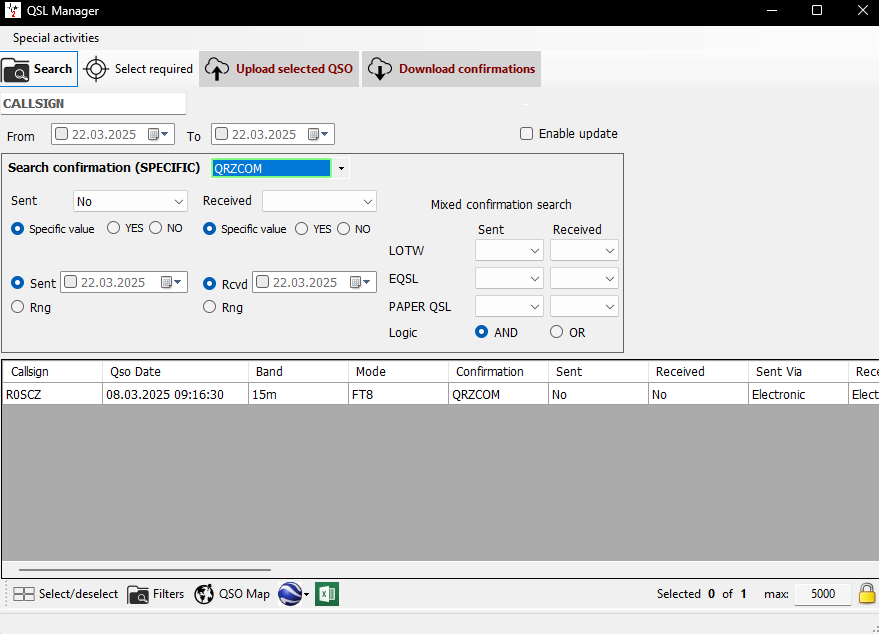Select the YES radio under Sent
The width and height of the screenshot is (879, 634).
click(x=114, y=228)
